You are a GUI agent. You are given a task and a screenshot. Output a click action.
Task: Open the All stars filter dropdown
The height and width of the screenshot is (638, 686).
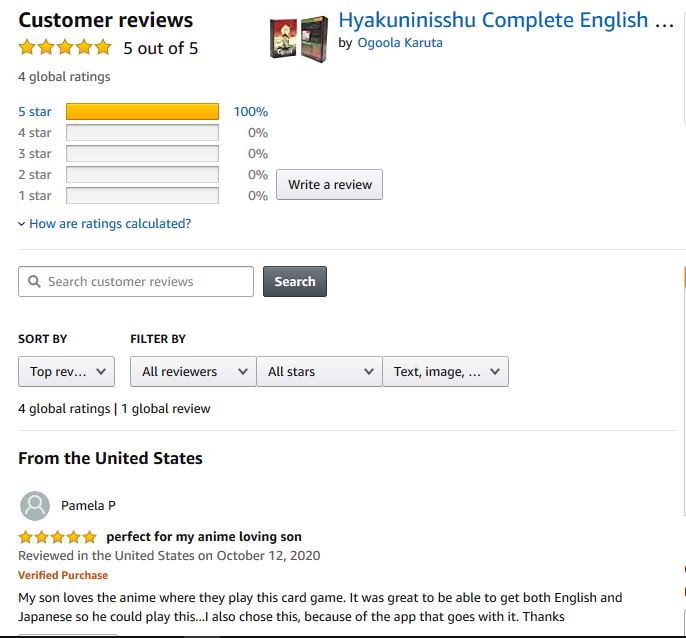[x=319, y=372]
